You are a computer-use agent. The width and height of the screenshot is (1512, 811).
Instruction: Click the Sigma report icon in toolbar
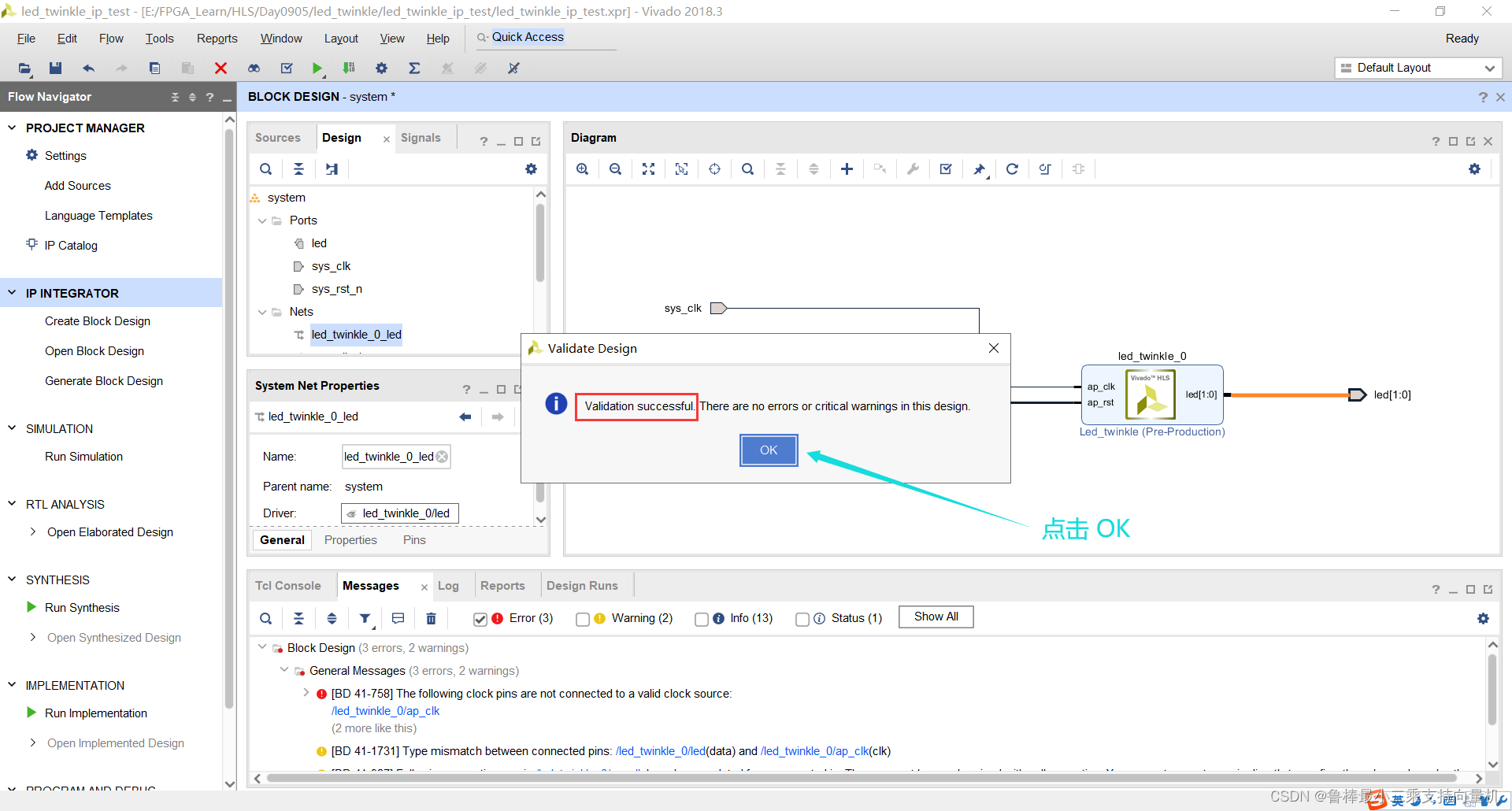pyautogui.click(x=414, y=69)
